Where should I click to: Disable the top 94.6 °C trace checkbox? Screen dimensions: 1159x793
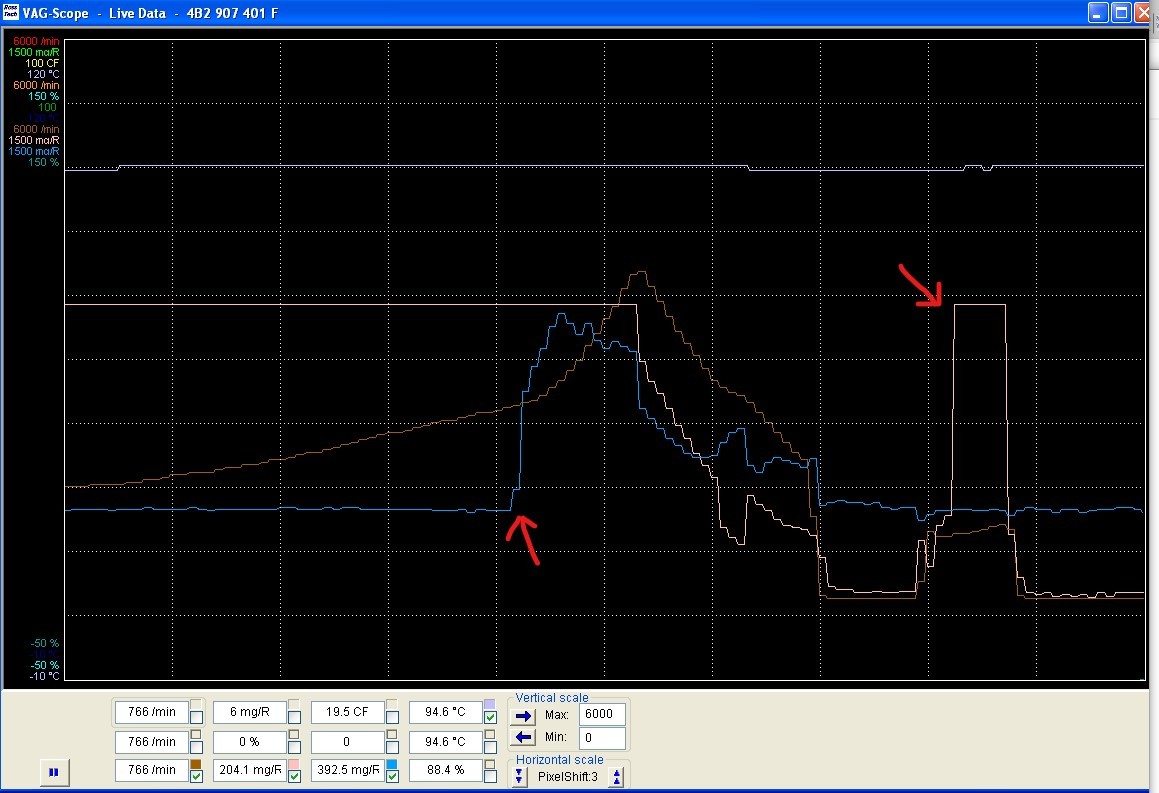tap(490, 717)
